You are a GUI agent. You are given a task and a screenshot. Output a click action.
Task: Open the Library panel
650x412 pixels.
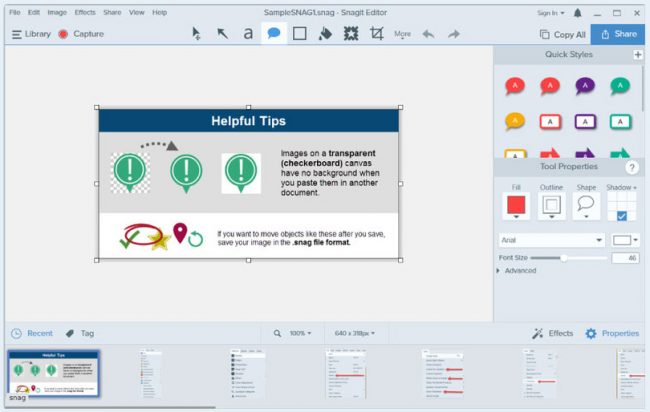coord(31,34)
